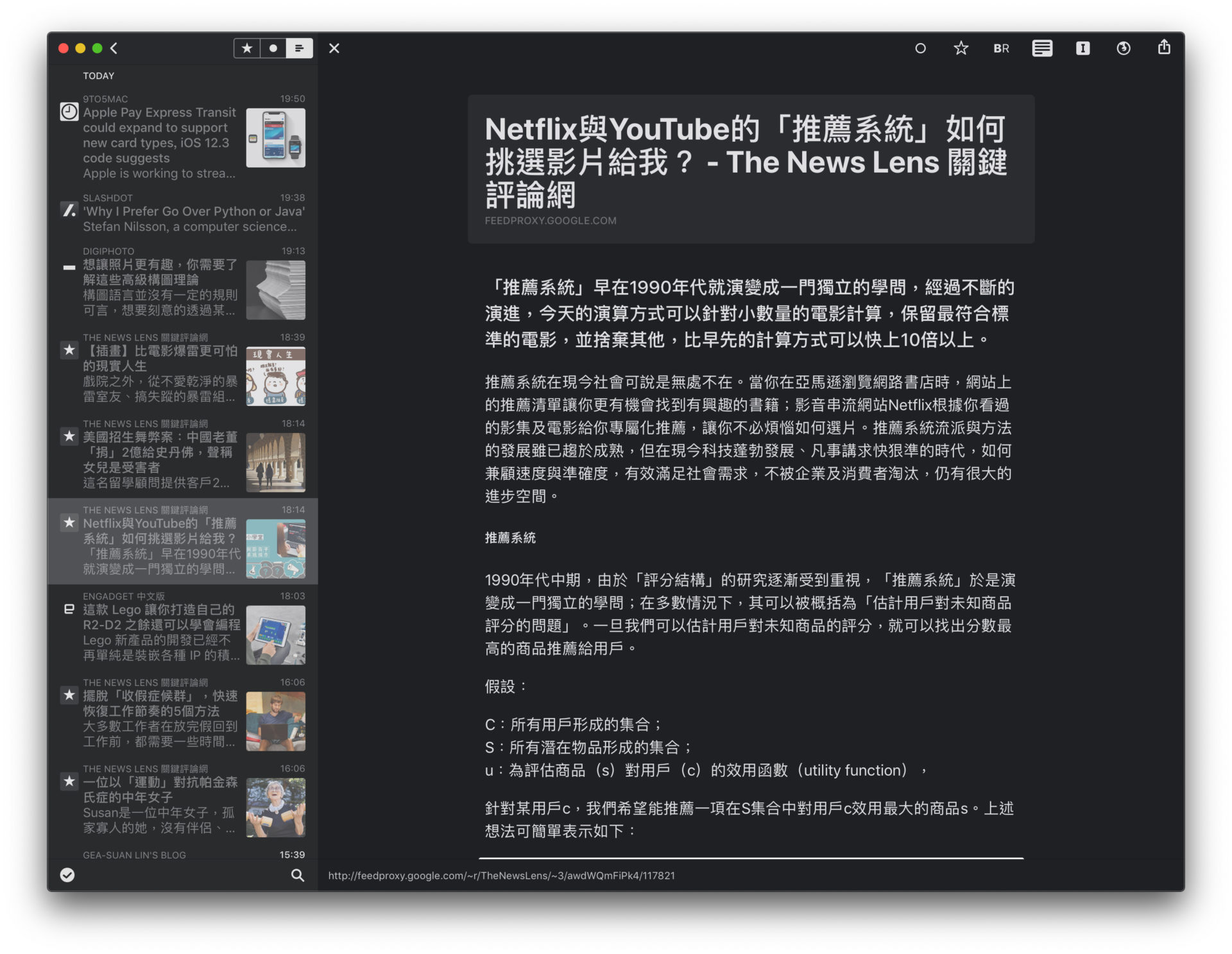Open 想讓照片更有趣 Digiphoto article
The width and height of the screenshot is (1232, 954).
[x=183, y=282]
